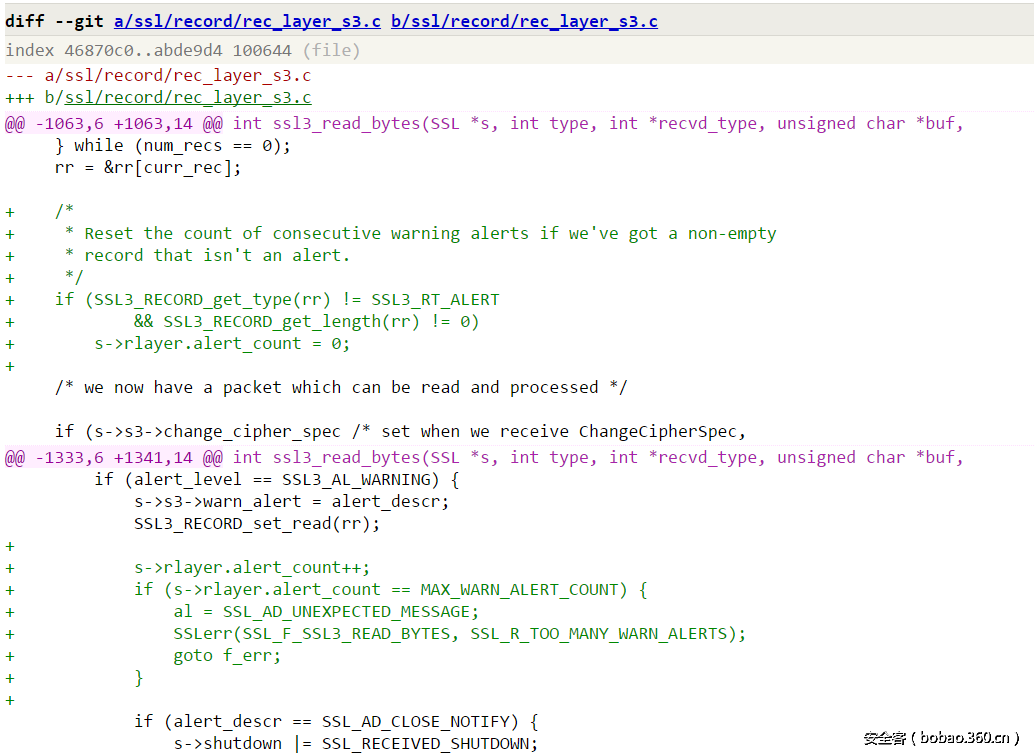This screenshot has width=1034, height=756.
Task: Click the file path link on the '---' line
Action: pyautogui.click(x=178, y=75)
